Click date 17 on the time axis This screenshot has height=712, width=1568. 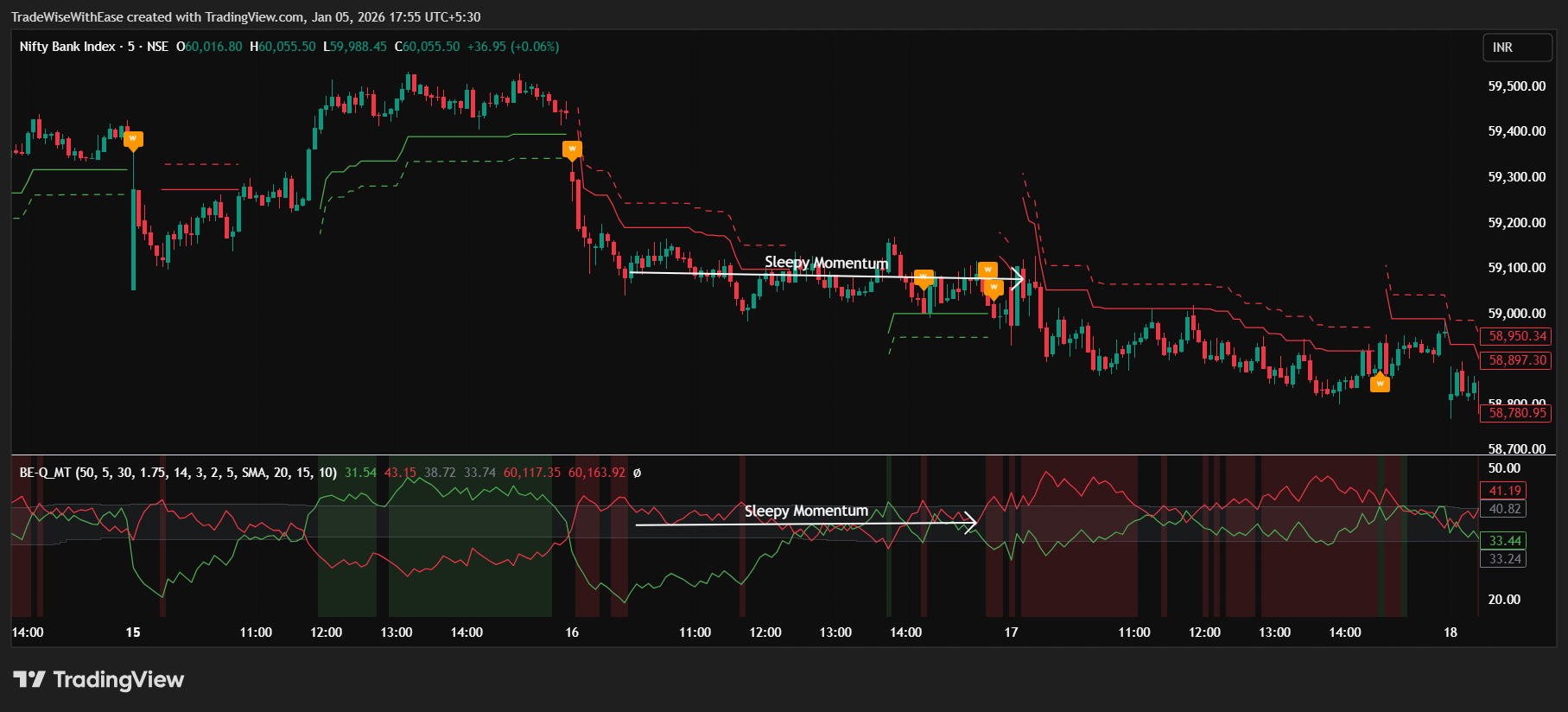tap(1011, 633)
